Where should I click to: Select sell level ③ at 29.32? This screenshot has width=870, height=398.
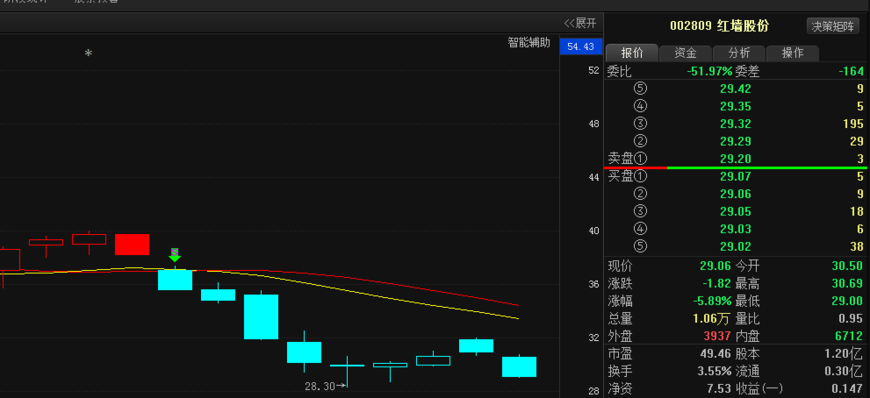[735, 123]
